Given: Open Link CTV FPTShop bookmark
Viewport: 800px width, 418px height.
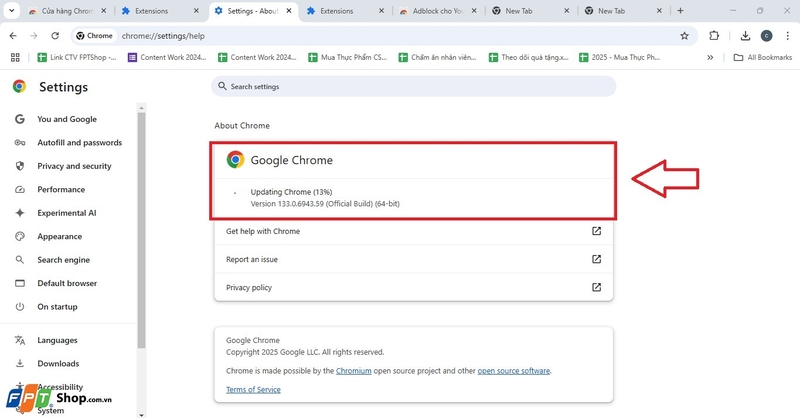Looking at the screenshot, I should tap(77, 57).
